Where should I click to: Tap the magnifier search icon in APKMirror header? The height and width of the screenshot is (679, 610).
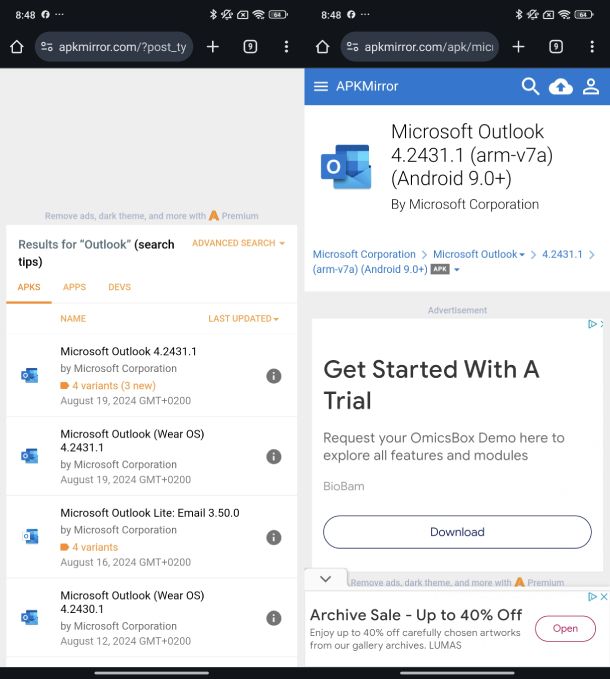point(530,86)
